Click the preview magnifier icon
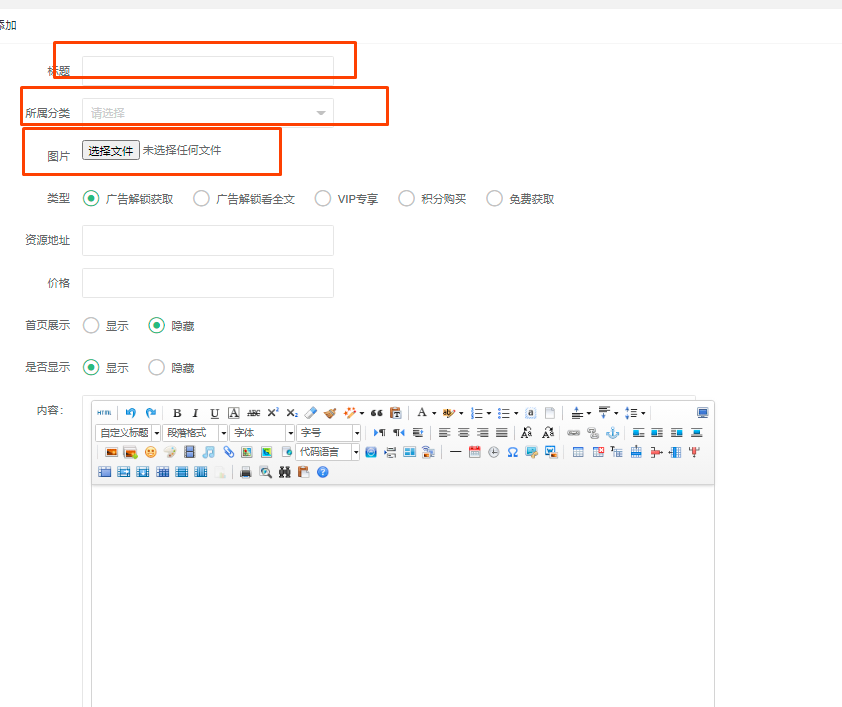842x707 pixels. [x=265, y=472]
